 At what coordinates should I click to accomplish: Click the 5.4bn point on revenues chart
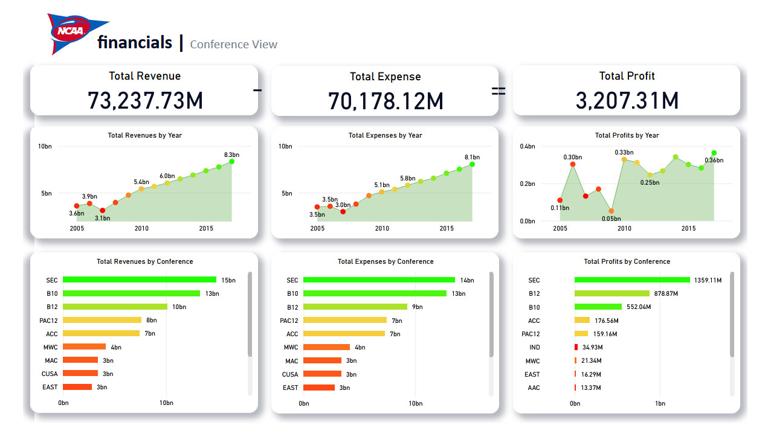pyautogui.click(x=141, y=189)
